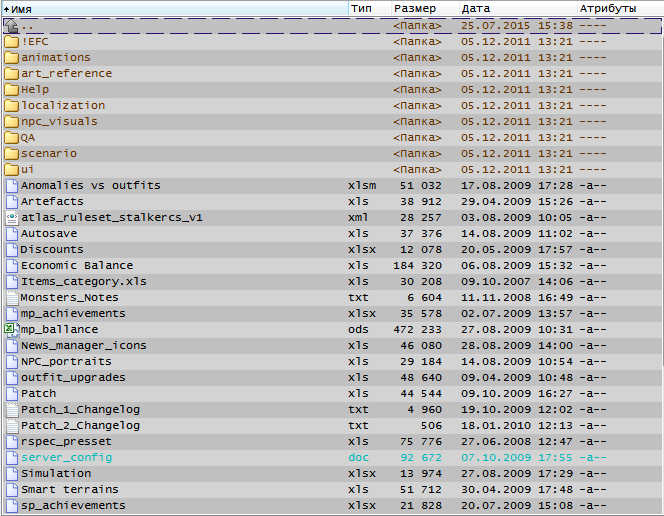The height and width of the screenshot is (516, 664).
Task: Select the ui folder icon
Action: 12,170
